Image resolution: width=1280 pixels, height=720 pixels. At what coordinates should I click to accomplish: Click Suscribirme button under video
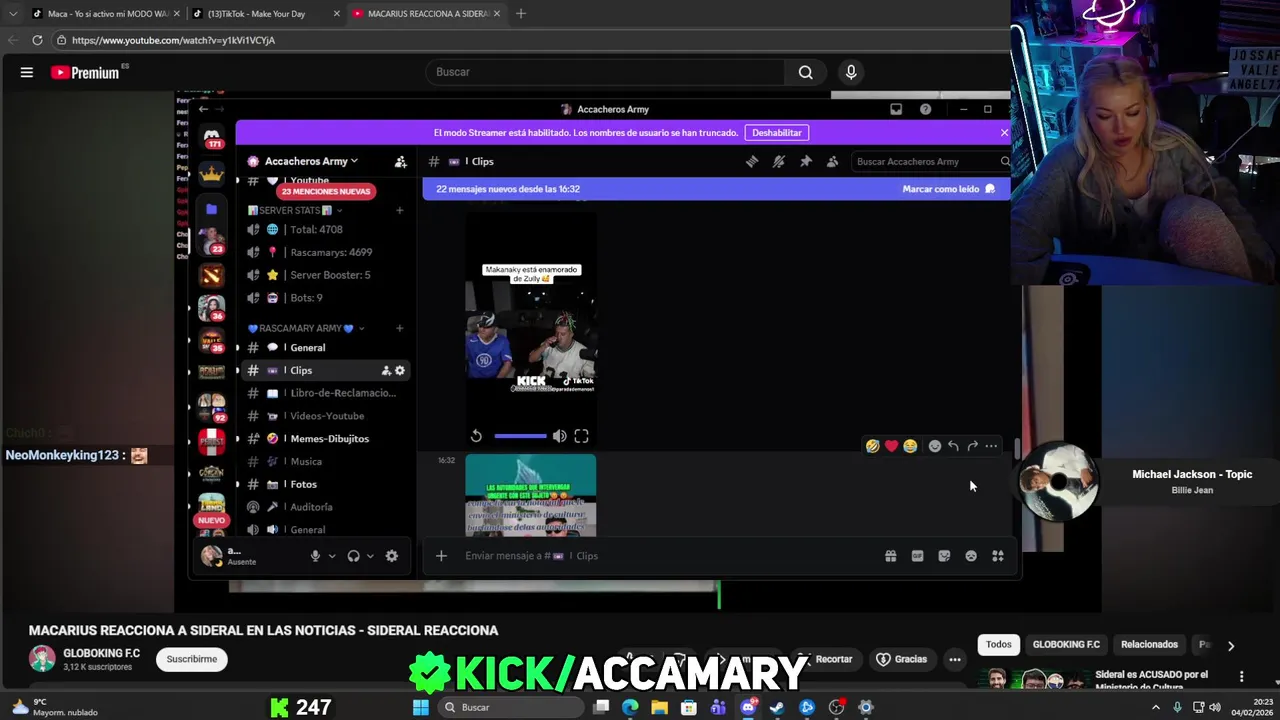[x=192, y=659]
